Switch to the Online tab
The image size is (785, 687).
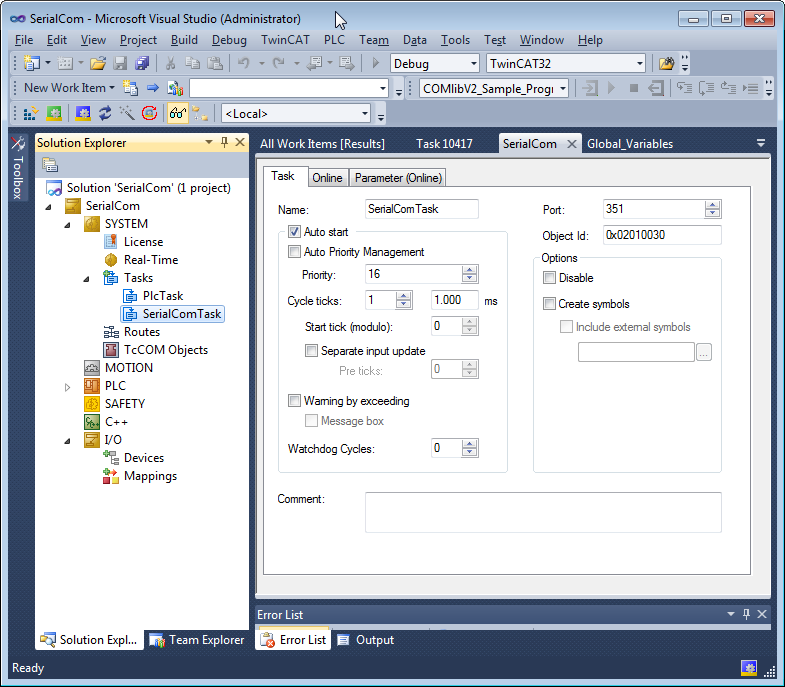327,178
